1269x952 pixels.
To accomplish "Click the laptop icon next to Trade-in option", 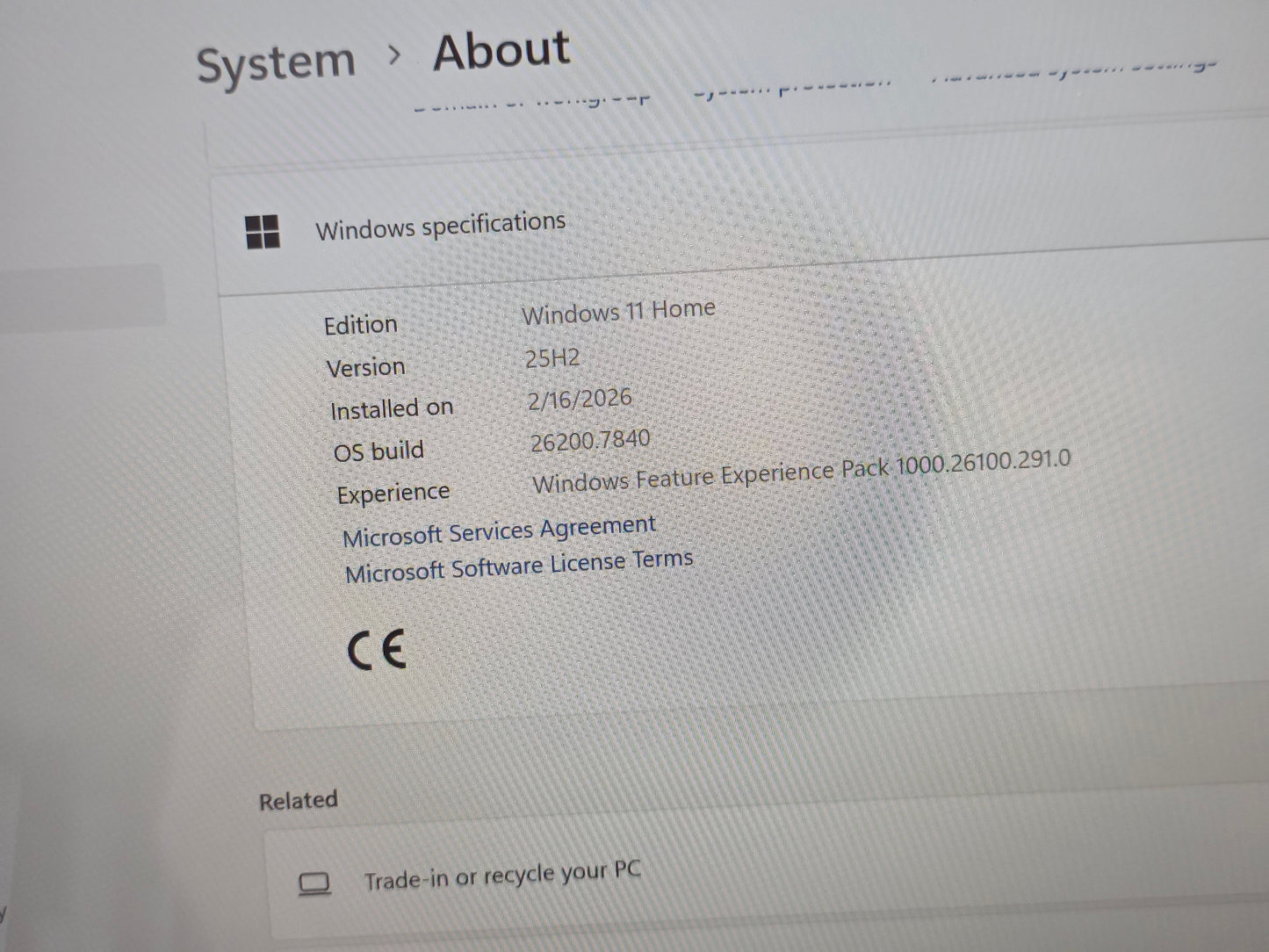I will [313, 882].
